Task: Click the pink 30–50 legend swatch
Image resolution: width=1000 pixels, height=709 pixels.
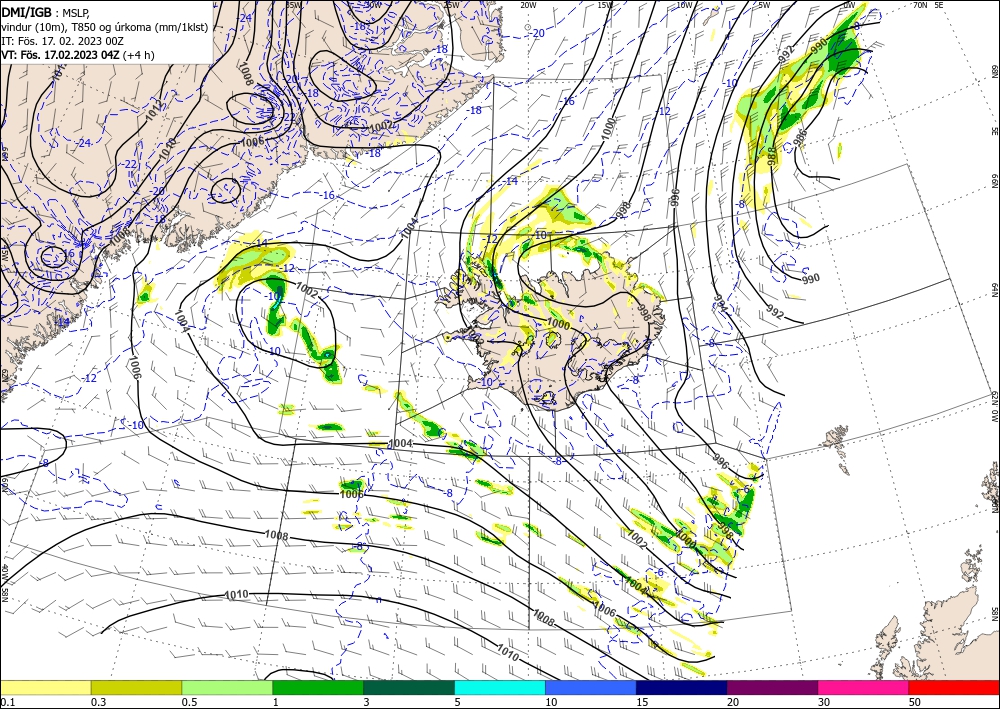Action: pos(864,687)
